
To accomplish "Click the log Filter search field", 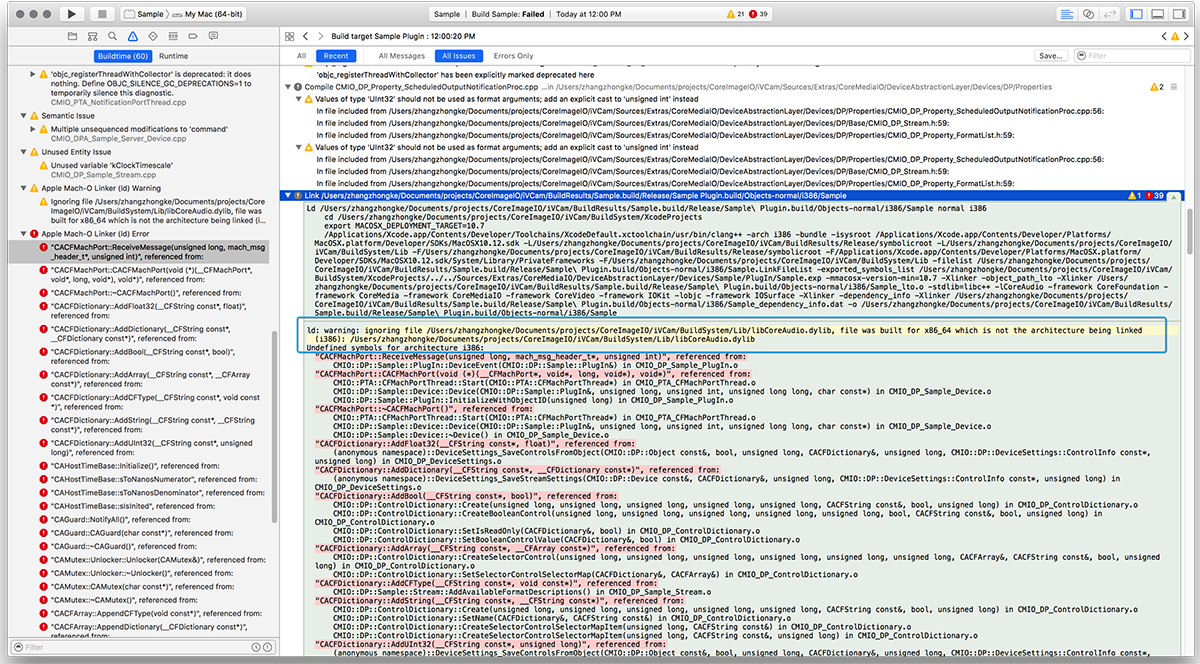I will click(x=1133, y=56).
